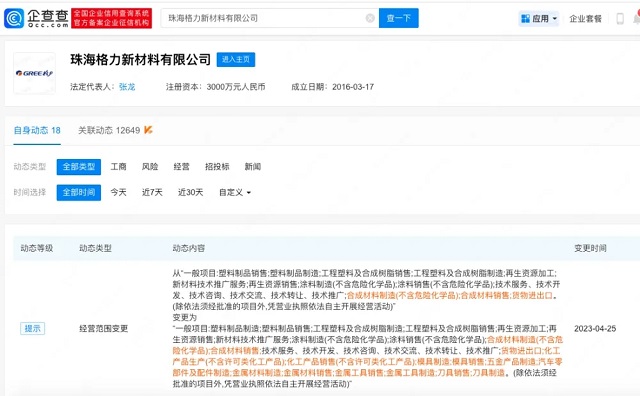Switch to the 自身动态 18 tab
The height and width of the screenshot is (396, 640).
tap(37, 130)
